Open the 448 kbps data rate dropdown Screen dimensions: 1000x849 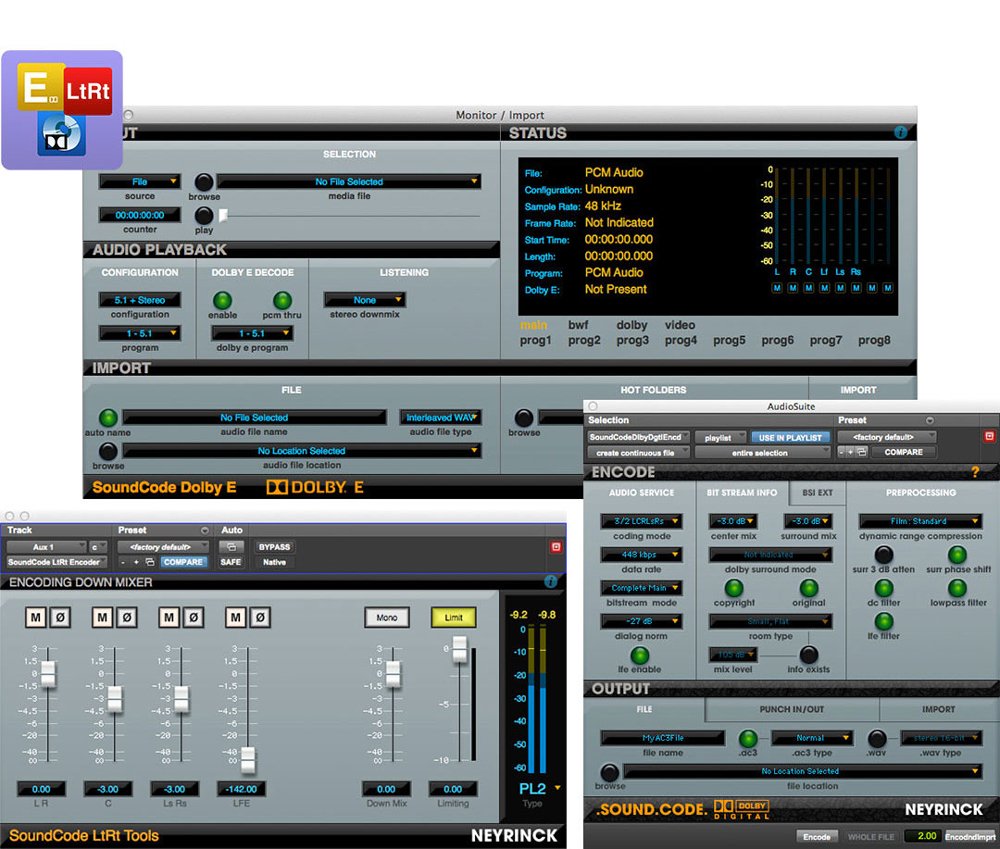pyautogui.click(x=641, y=554)
